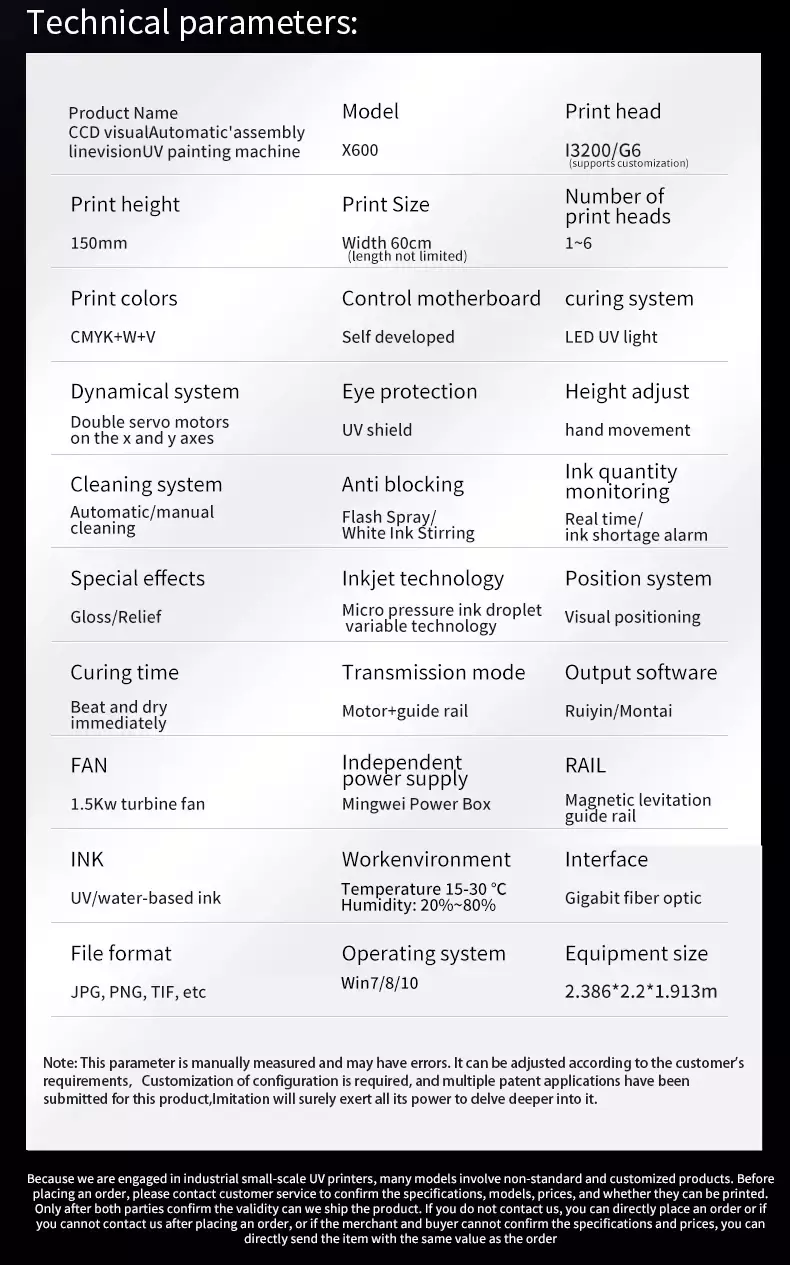Click the Win7/8/10 operating system value
The image size is (790, 1265).
tap(380, 983)
